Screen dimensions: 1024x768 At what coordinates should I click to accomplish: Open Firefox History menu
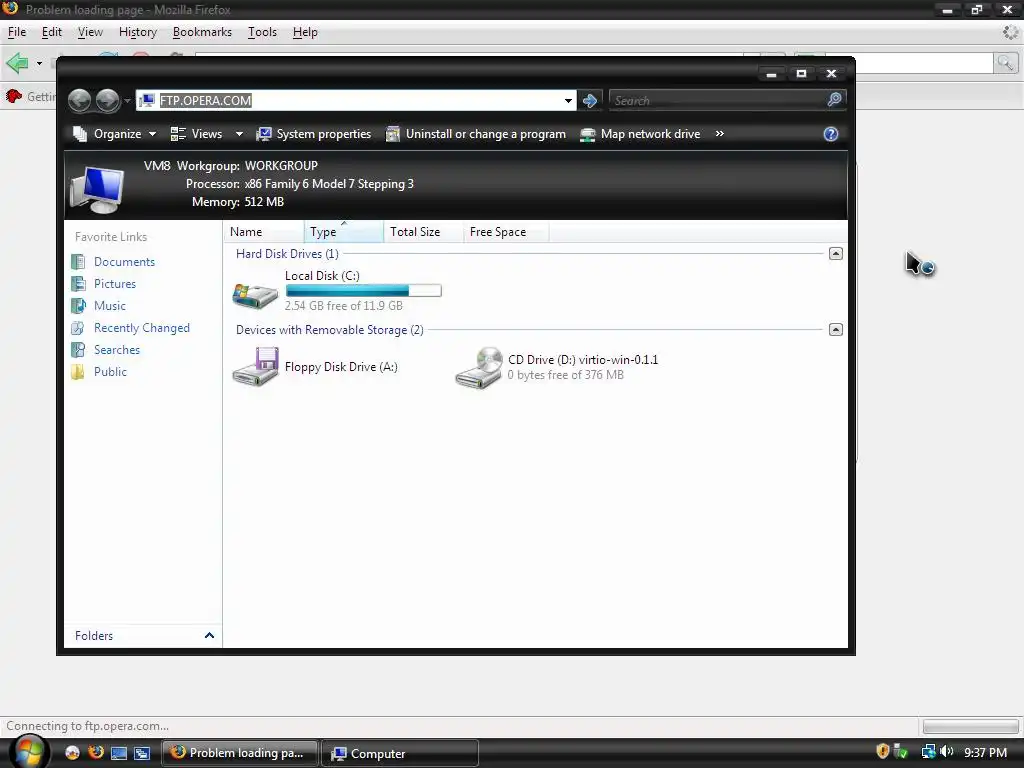(138, 32)
